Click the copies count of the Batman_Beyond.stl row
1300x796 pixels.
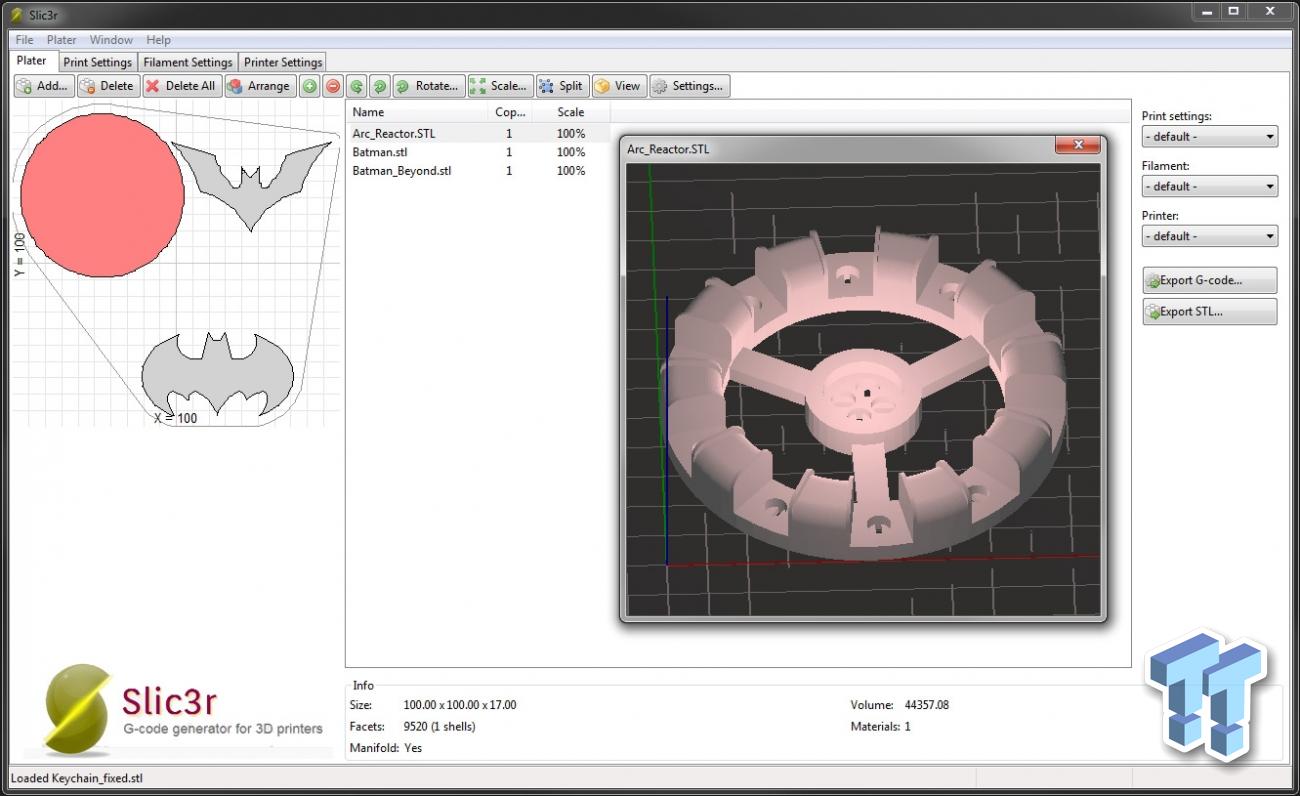(509, 171)
